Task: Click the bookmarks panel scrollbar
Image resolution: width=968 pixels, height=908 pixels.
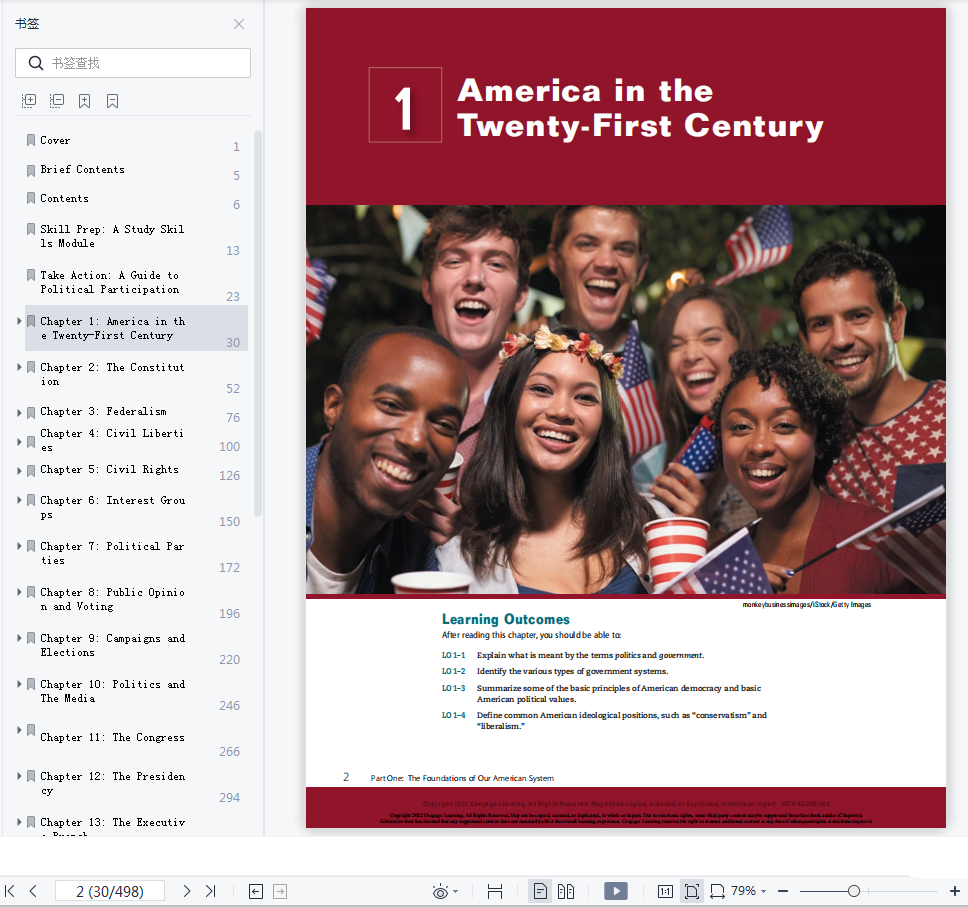Action: pos(258,323)
